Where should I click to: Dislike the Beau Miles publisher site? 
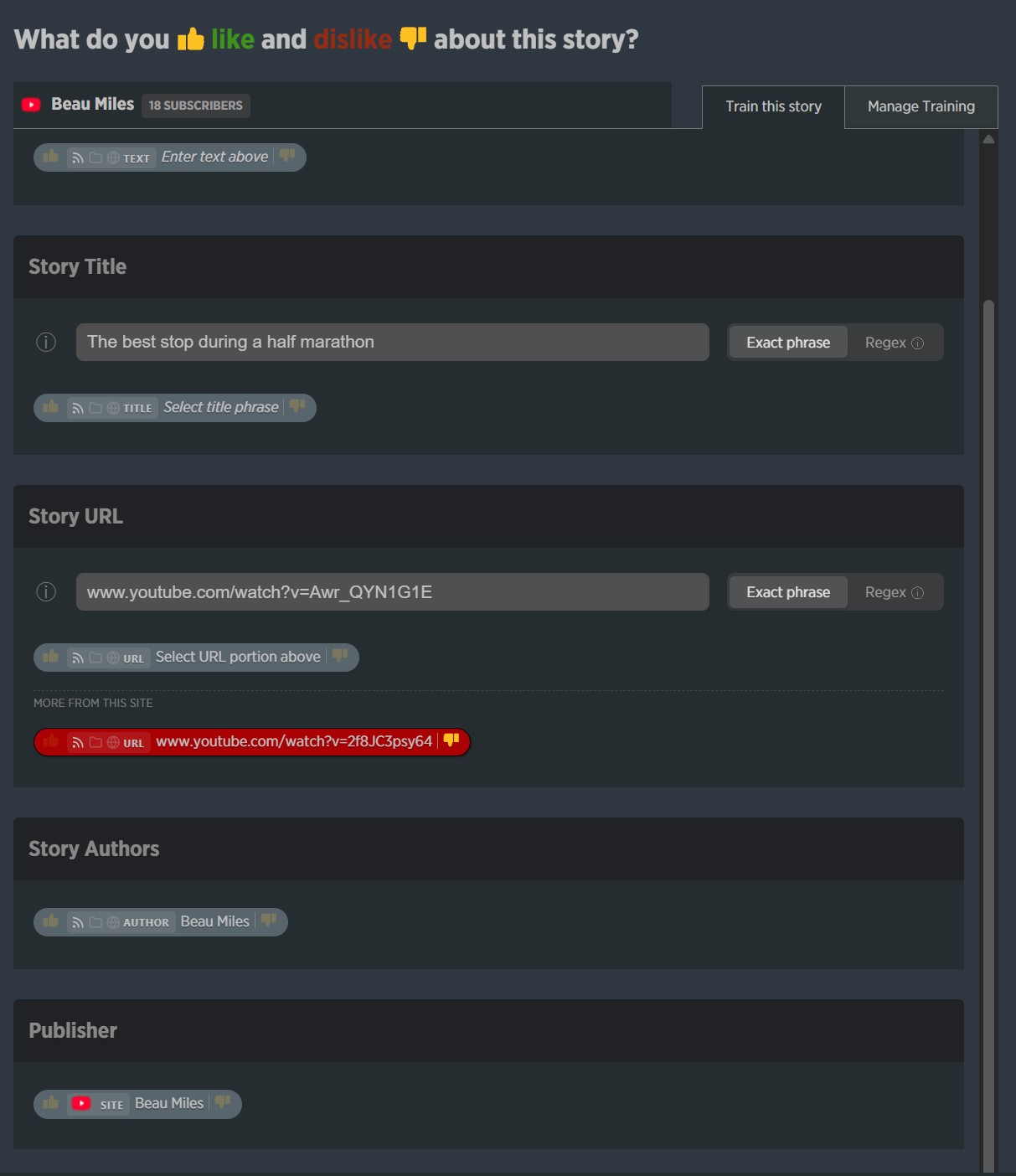(x=223, y=1102)
